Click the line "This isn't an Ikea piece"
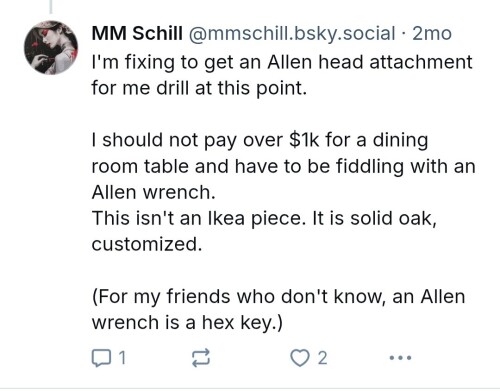Viewport: 500px width, 391px height. pyautogui.click(x=264, y=219)
